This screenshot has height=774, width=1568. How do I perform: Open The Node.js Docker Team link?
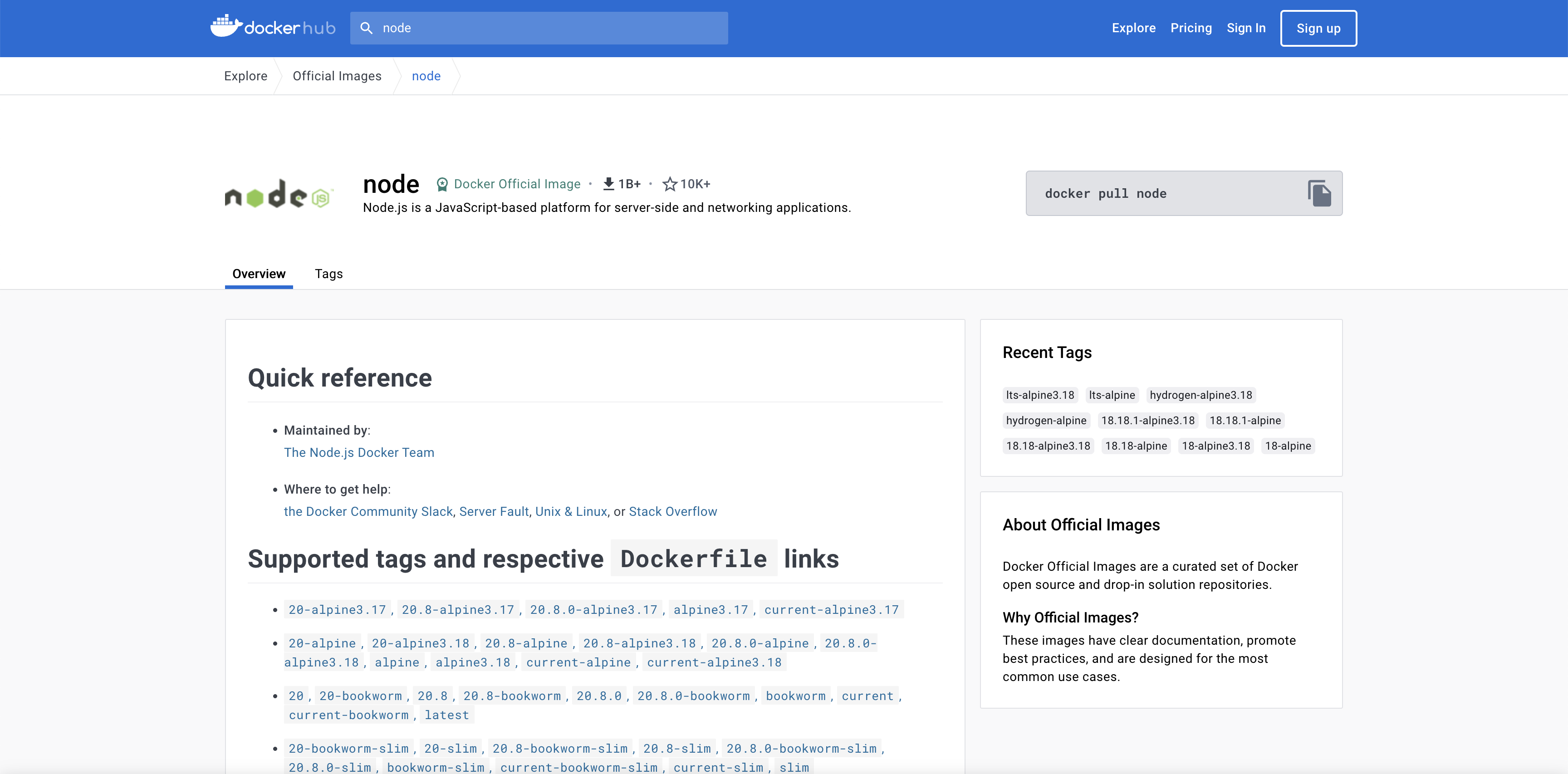pyautogui.click(x=358, y=453)
